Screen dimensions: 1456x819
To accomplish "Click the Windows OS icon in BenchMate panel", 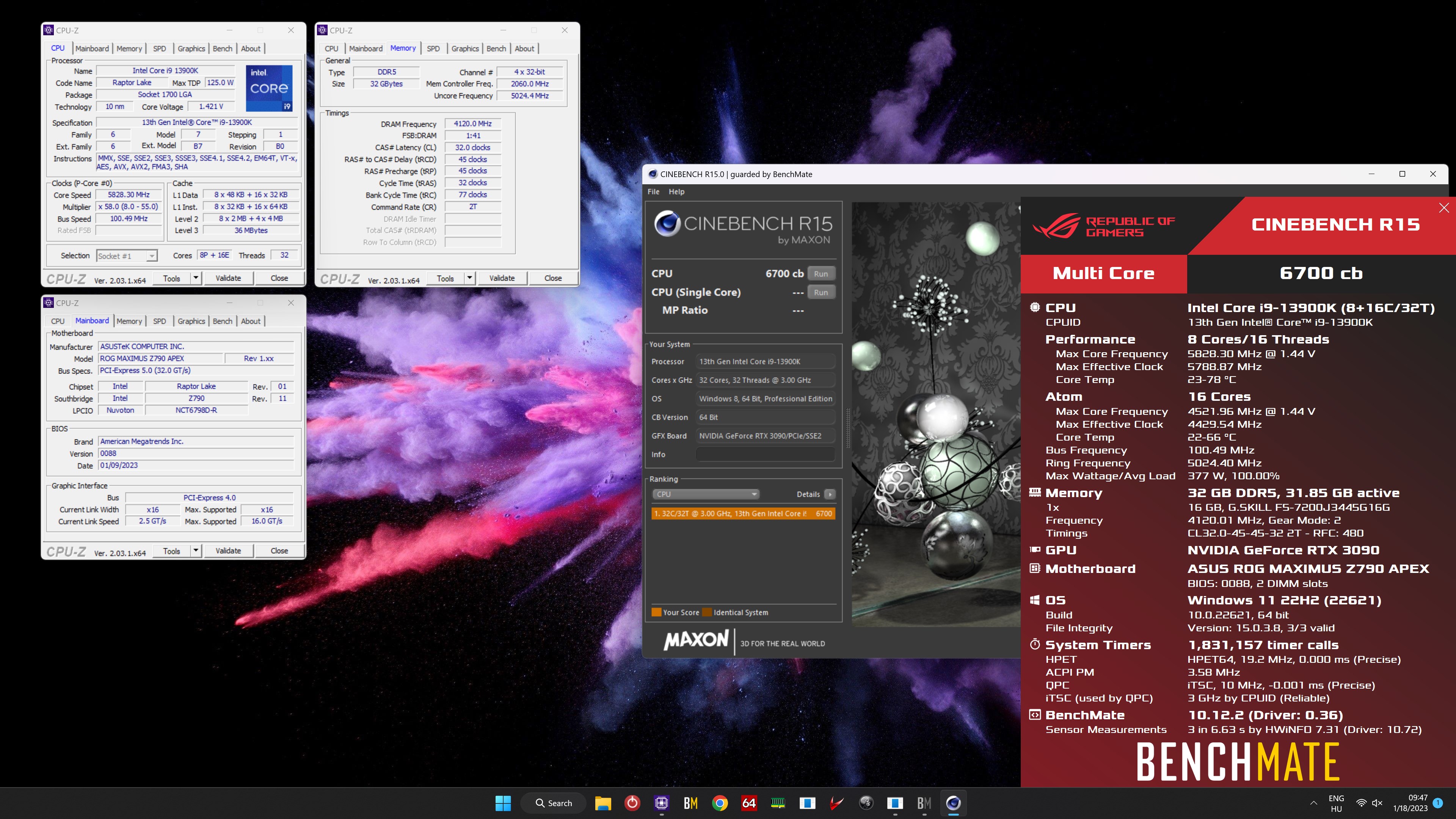I will tap(1035, 600).
